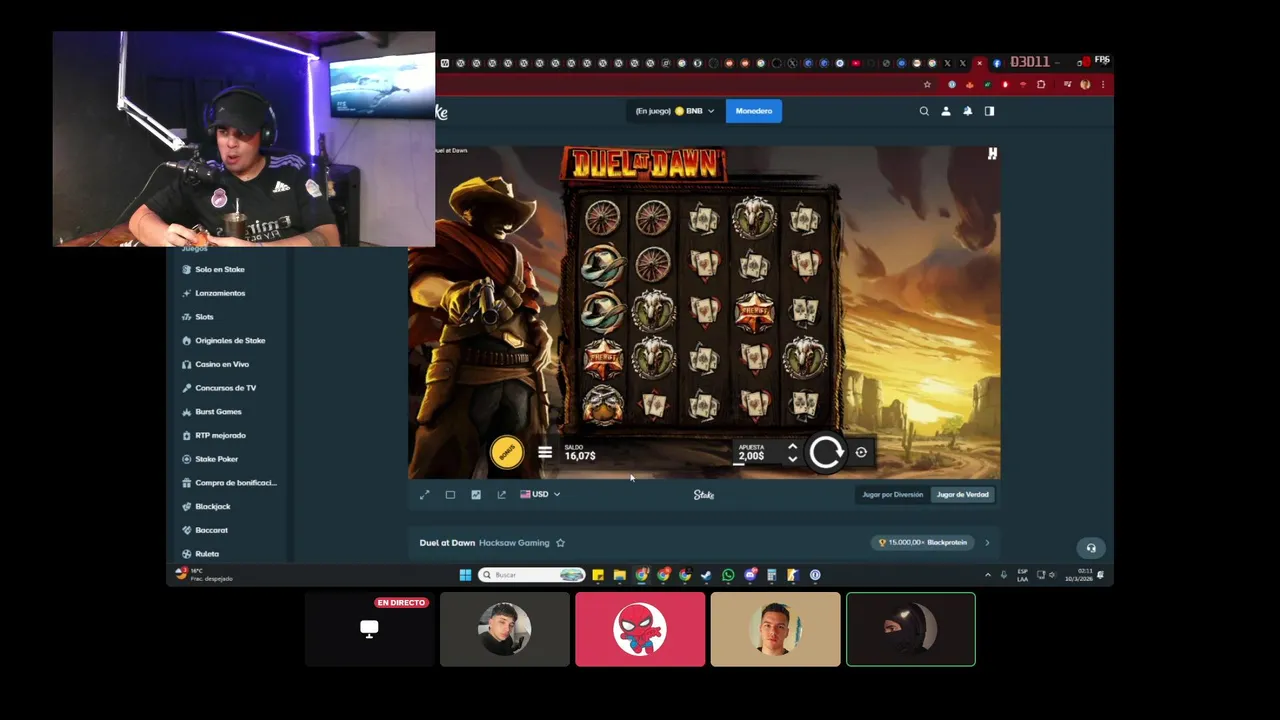The image size is (1280, 720).
Task: Increase the bet with the up arrow
Action: pyautogui.click(x=792, y=447)
